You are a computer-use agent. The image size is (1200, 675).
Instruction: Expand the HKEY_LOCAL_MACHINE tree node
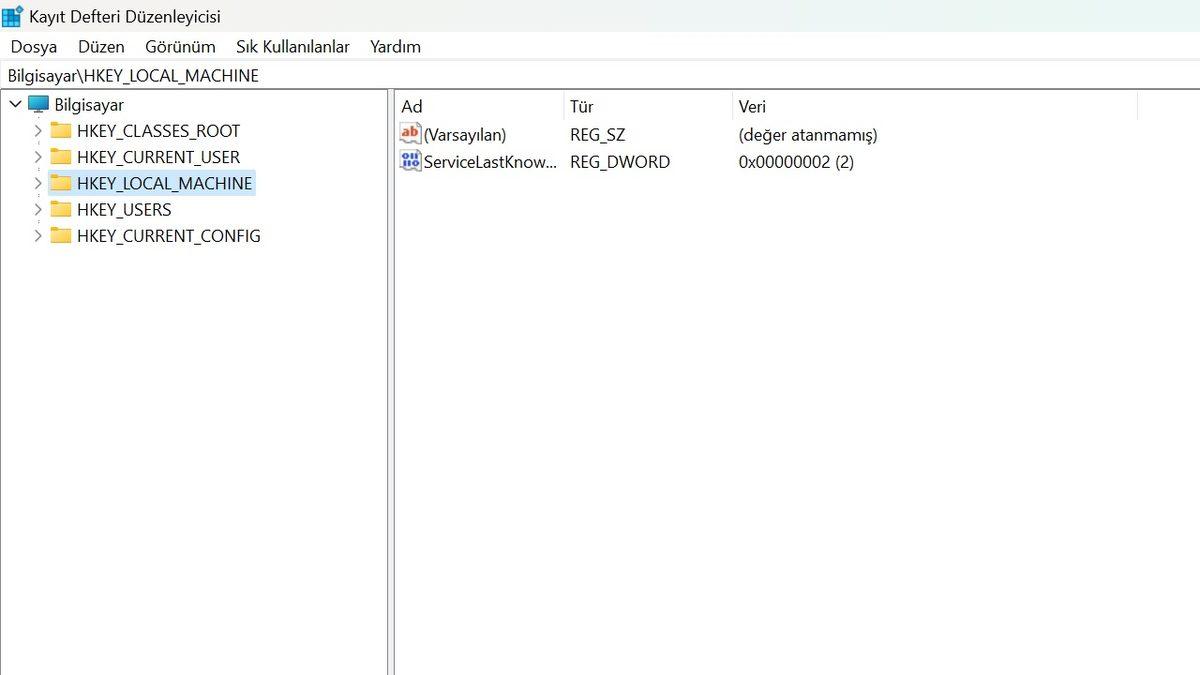click(37, 183)
